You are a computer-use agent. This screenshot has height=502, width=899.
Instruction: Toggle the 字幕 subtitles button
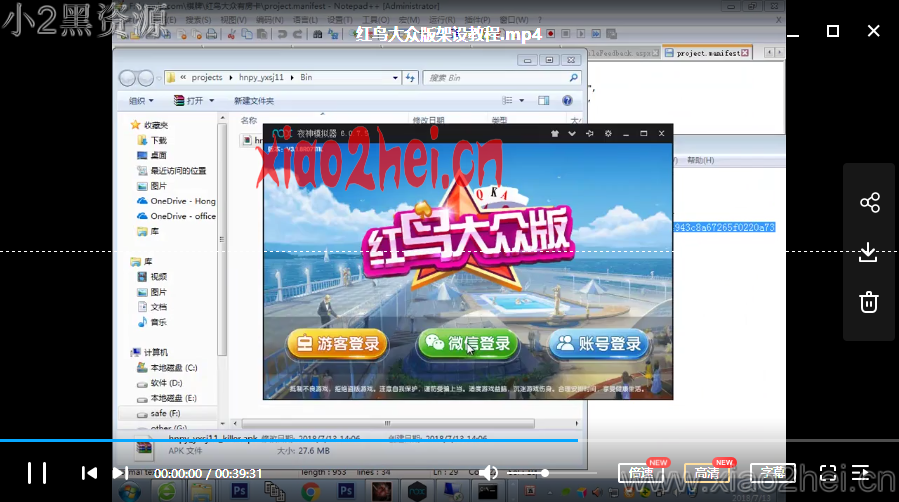tap(772, 473)
